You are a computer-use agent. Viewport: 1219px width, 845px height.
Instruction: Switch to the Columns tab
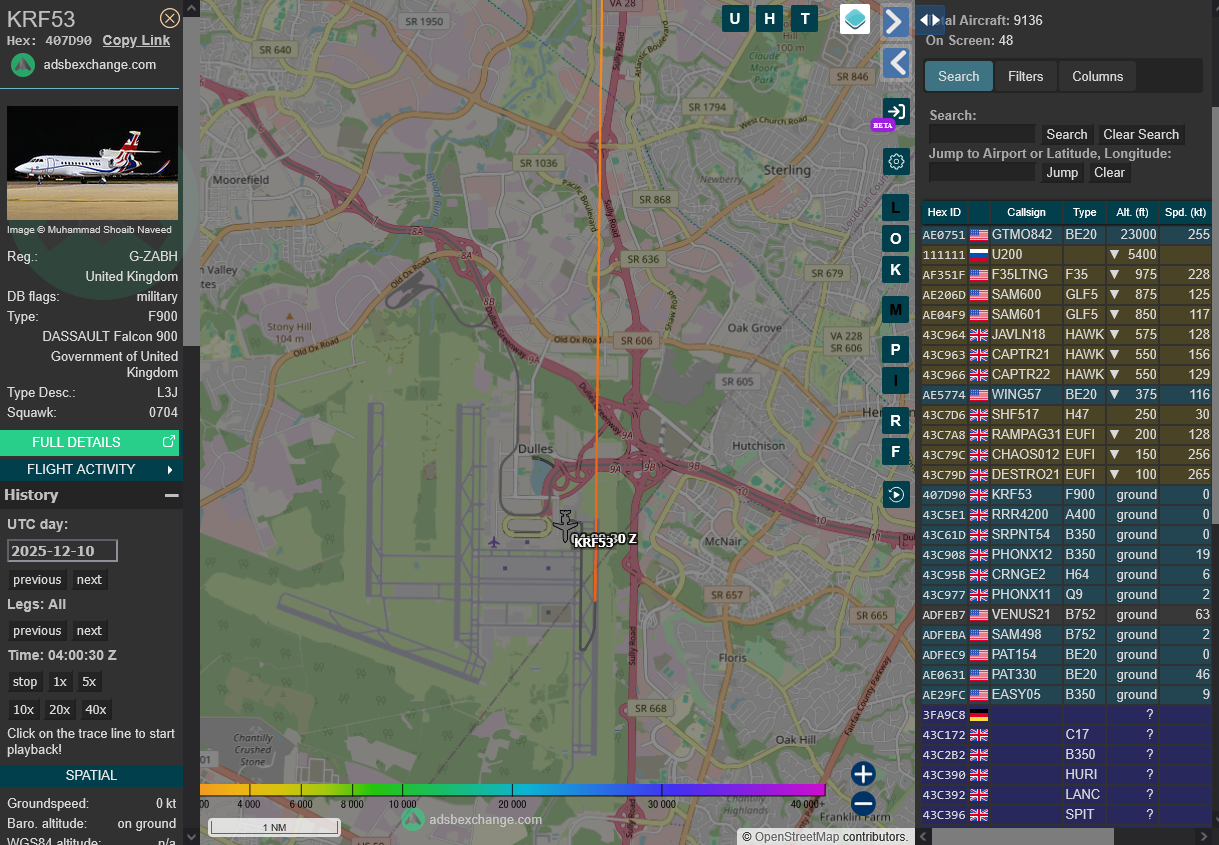(1097, 76)
